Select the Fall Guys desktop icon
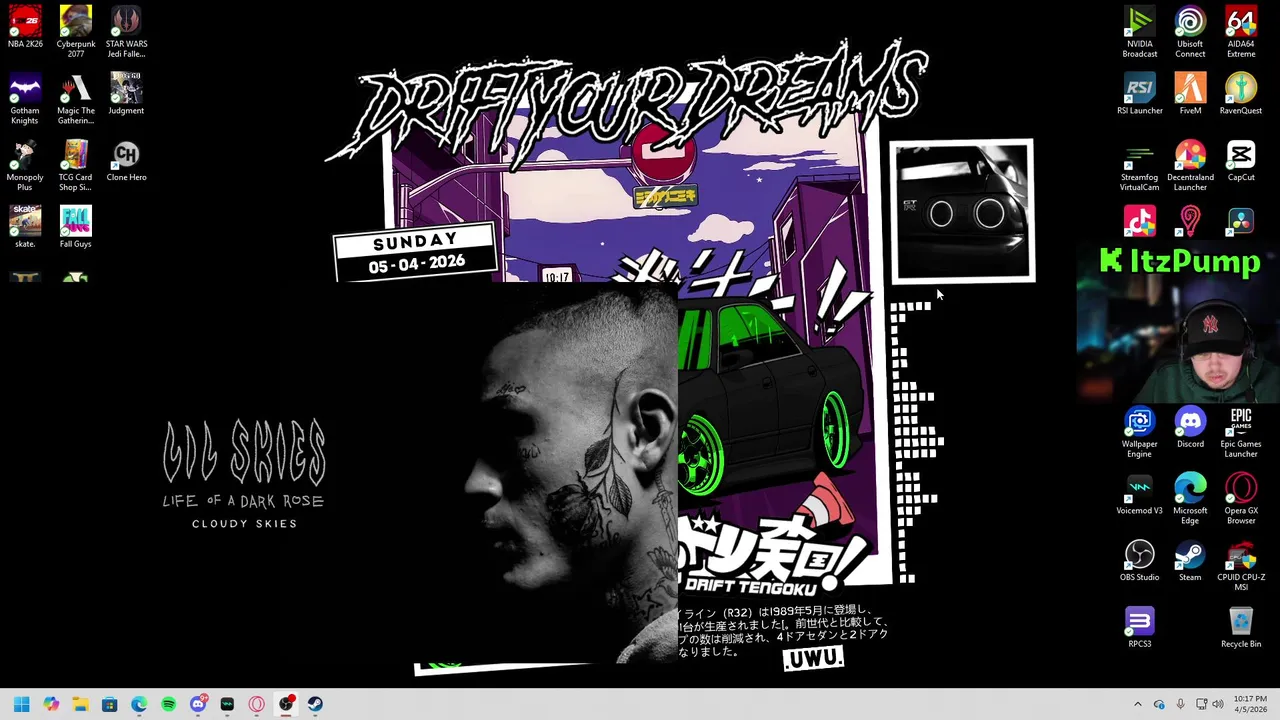The width and height of the screenshot is (1280, 720). [76, 227]
